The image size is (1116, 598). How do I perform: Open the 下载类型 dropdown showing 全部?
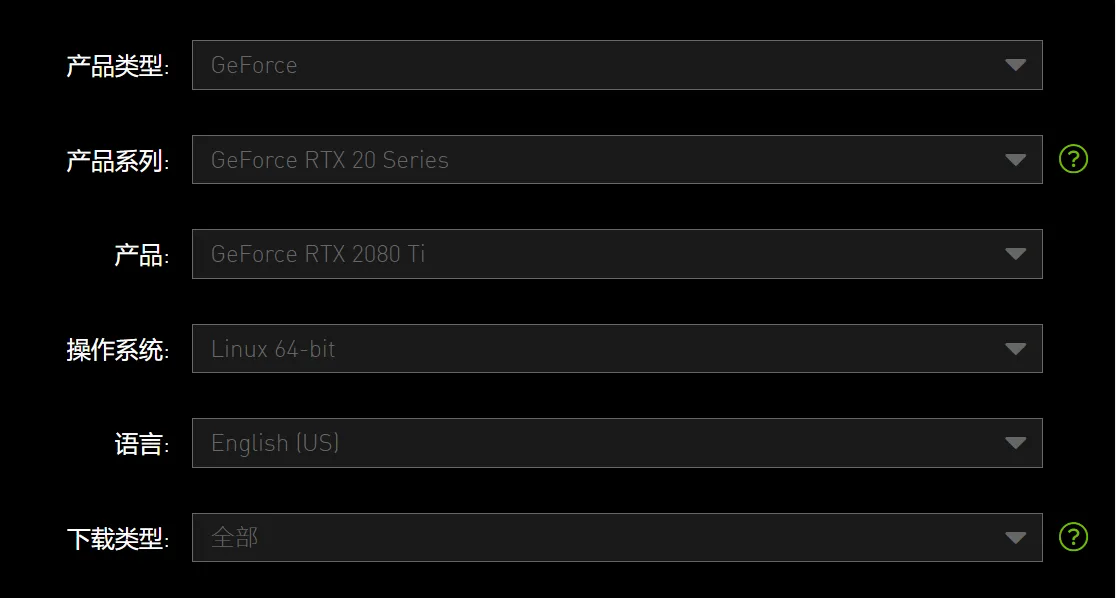pos(617,537)
